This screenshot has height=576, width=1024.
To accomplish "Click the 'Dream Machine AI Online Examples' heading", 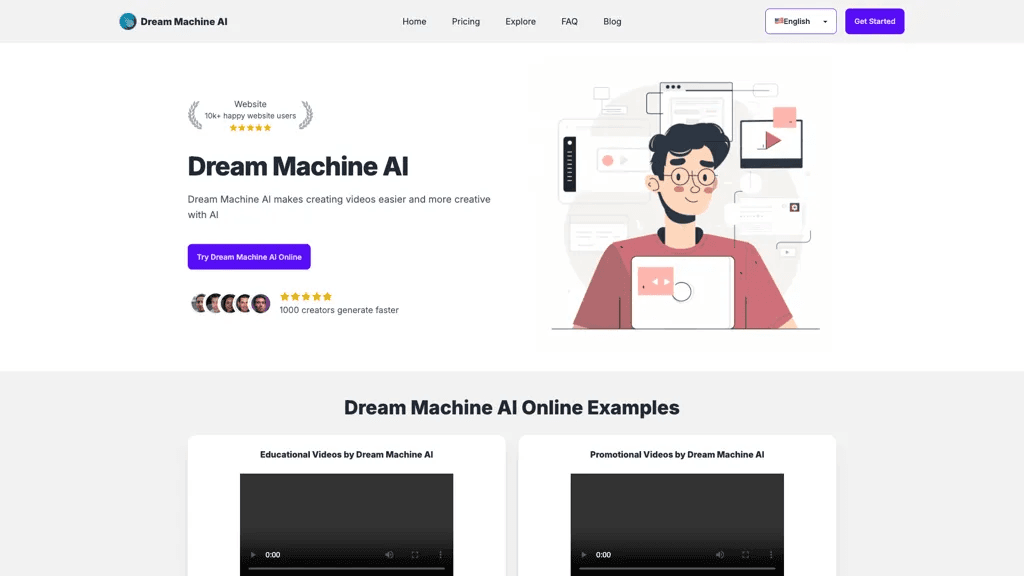I will 511,408.
